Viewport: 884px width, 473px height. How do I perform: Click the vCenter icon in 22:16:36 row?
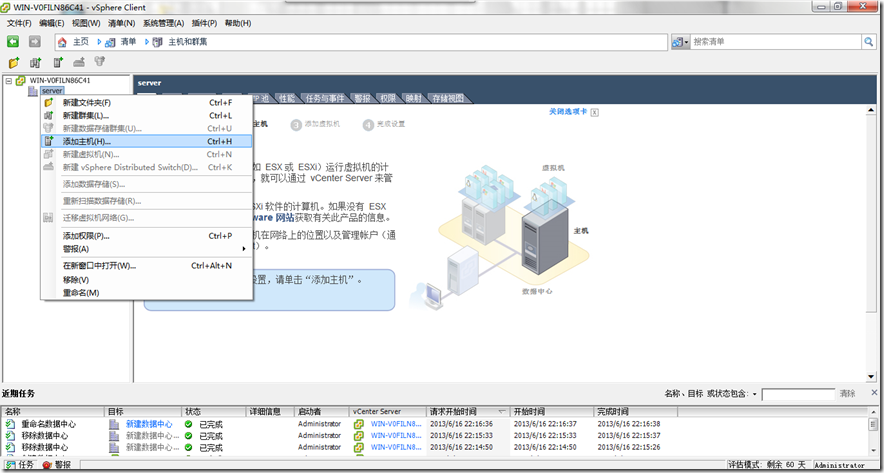point(358,424)
